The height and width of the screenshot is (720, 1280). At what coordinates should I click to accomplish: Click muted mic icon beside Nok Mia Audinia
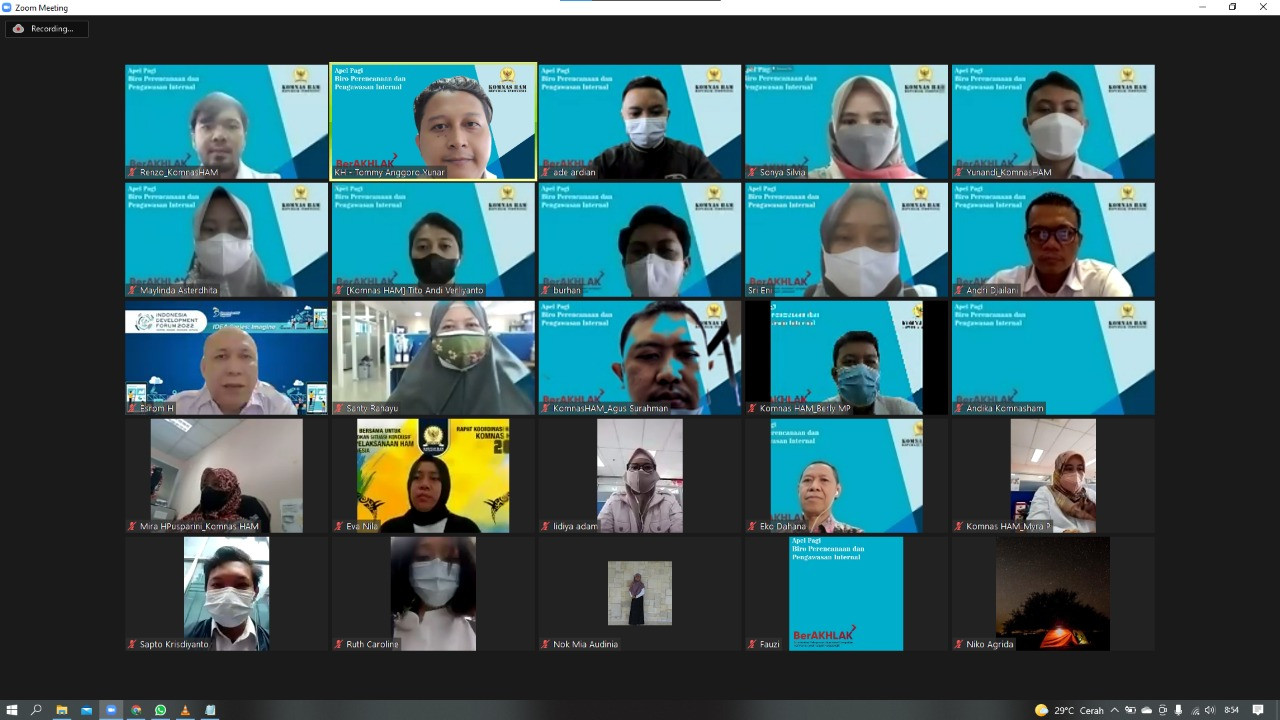pyautogui.click(x=545, y=644)
